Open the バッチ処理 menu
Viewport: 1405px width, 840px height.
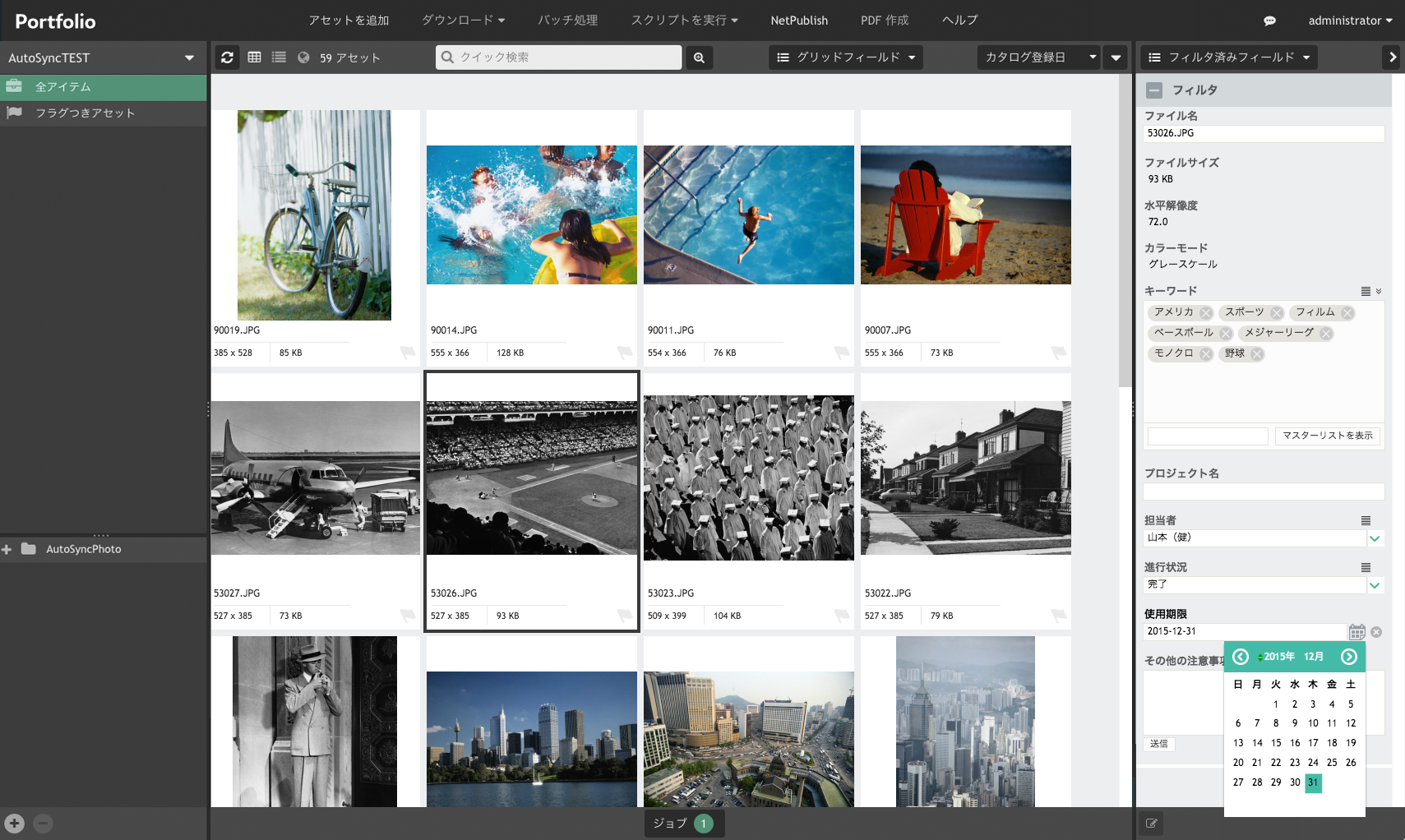[568, 21]
